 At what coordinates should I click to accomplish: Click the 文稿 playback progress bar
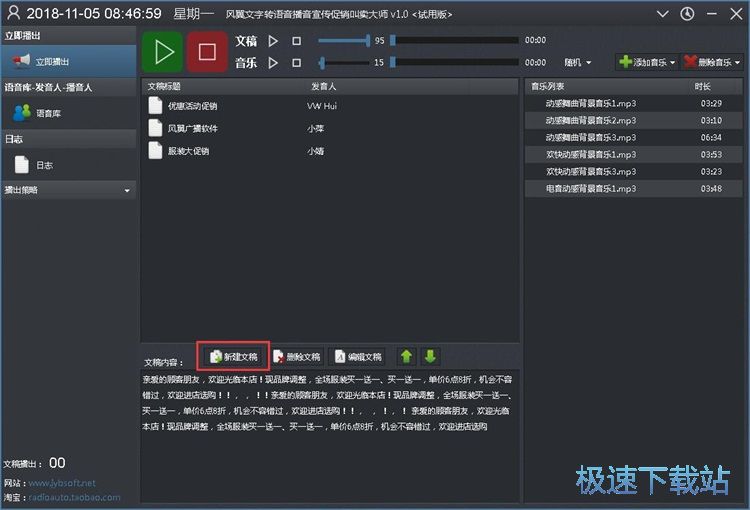[x=454, y=41]
